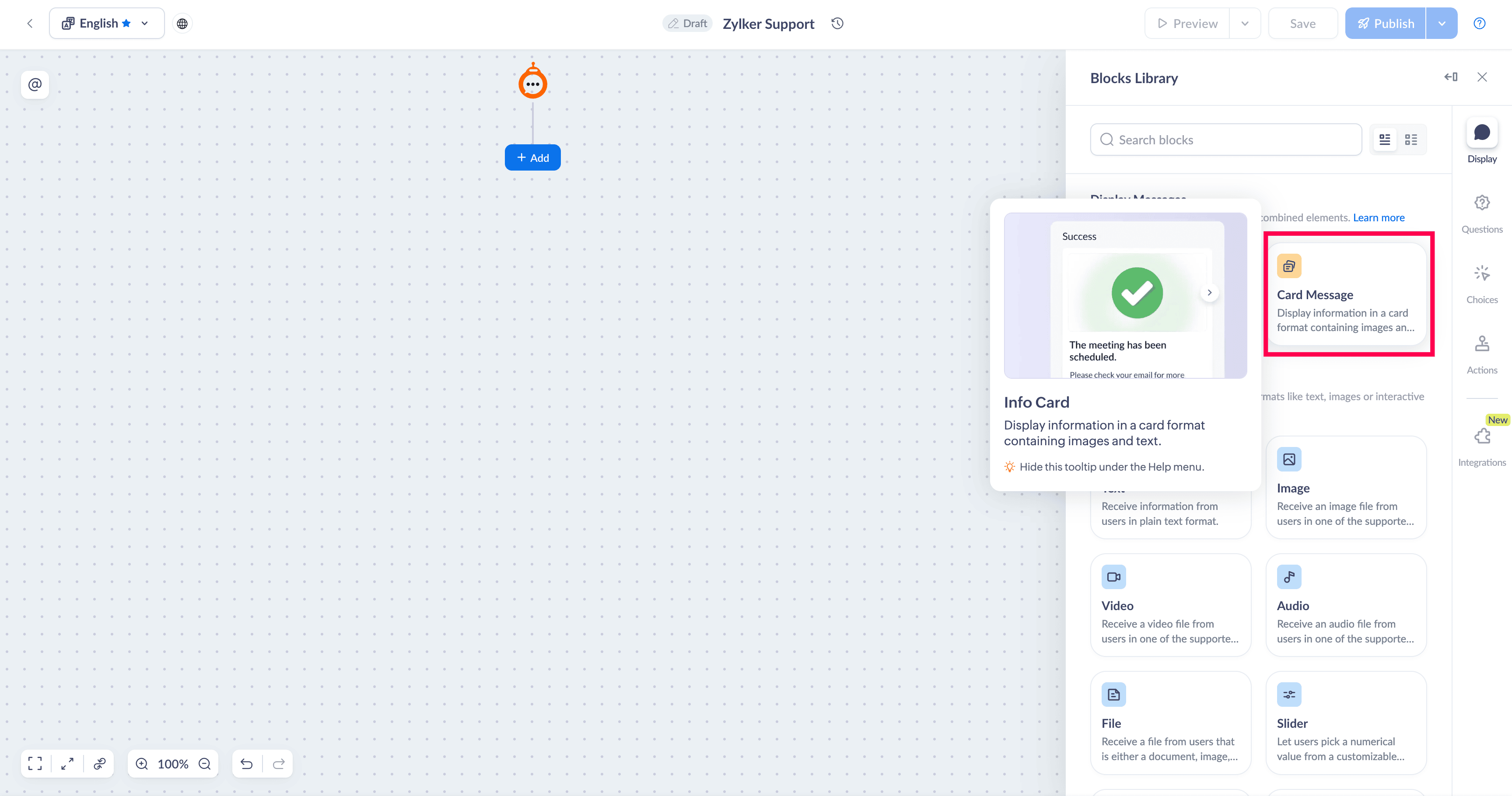Click the zoom in magnifier icon

(x=141, y=764)
